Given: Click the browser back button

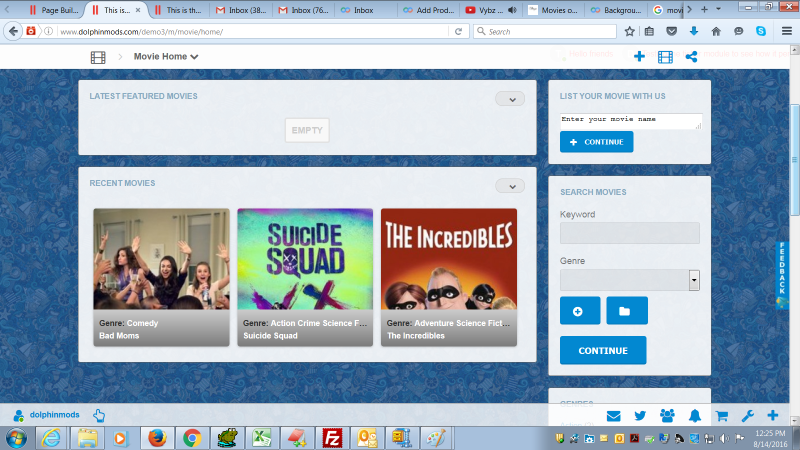Looking at the screenshot, I should (x=13, y=31).
